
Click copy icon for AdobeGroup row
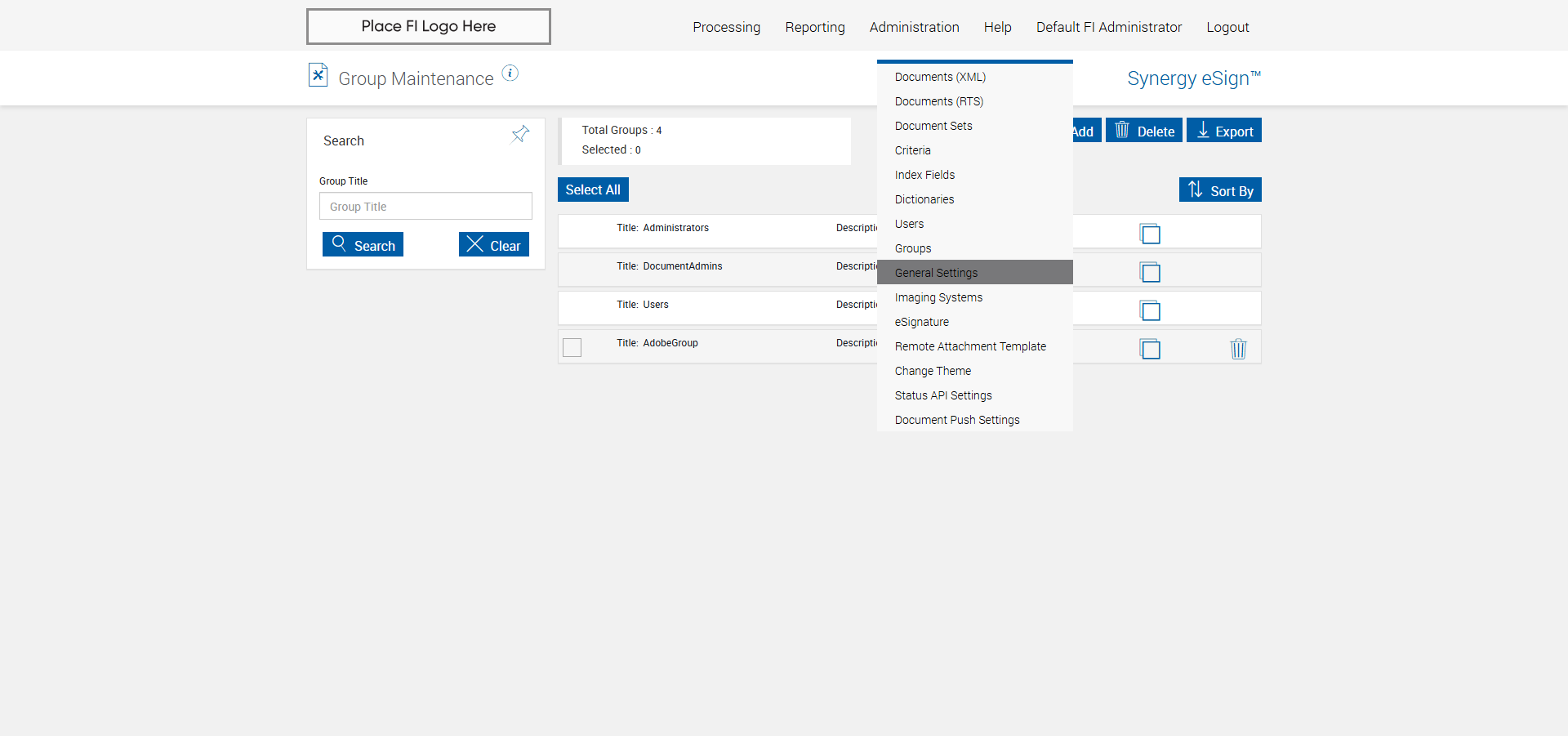pyautogui.click(x=1150, y=349)
